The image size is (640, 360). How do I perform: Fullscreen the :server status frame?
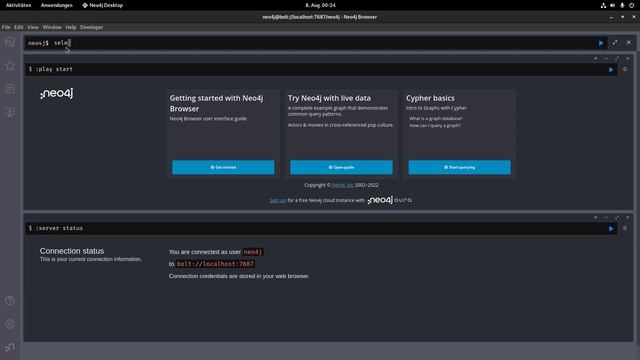(x=617, y=218)
